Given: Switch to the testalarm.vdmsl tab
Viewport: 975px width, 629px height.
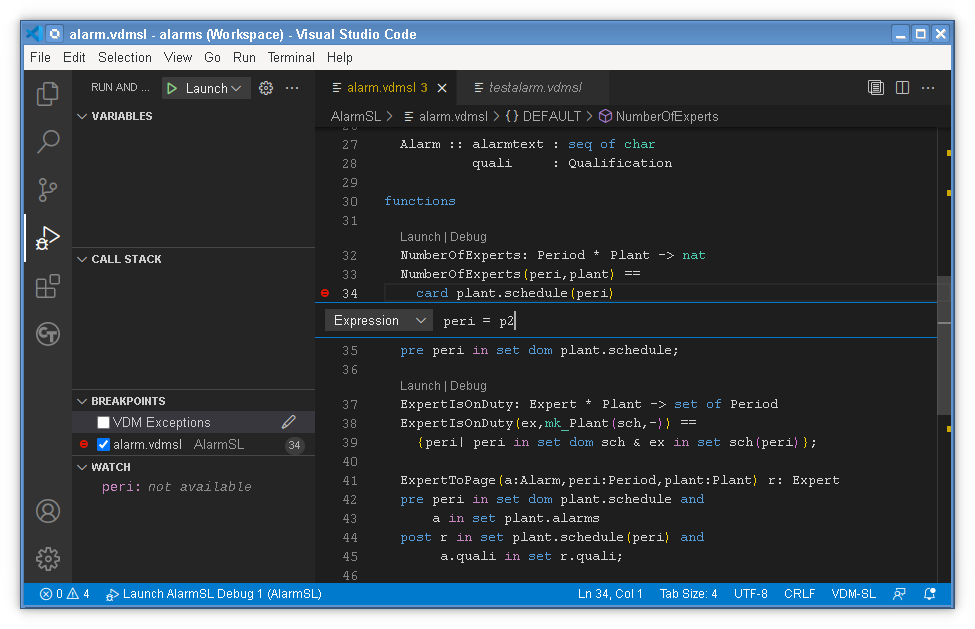Looking at the screenshot, I should [534, 88].
